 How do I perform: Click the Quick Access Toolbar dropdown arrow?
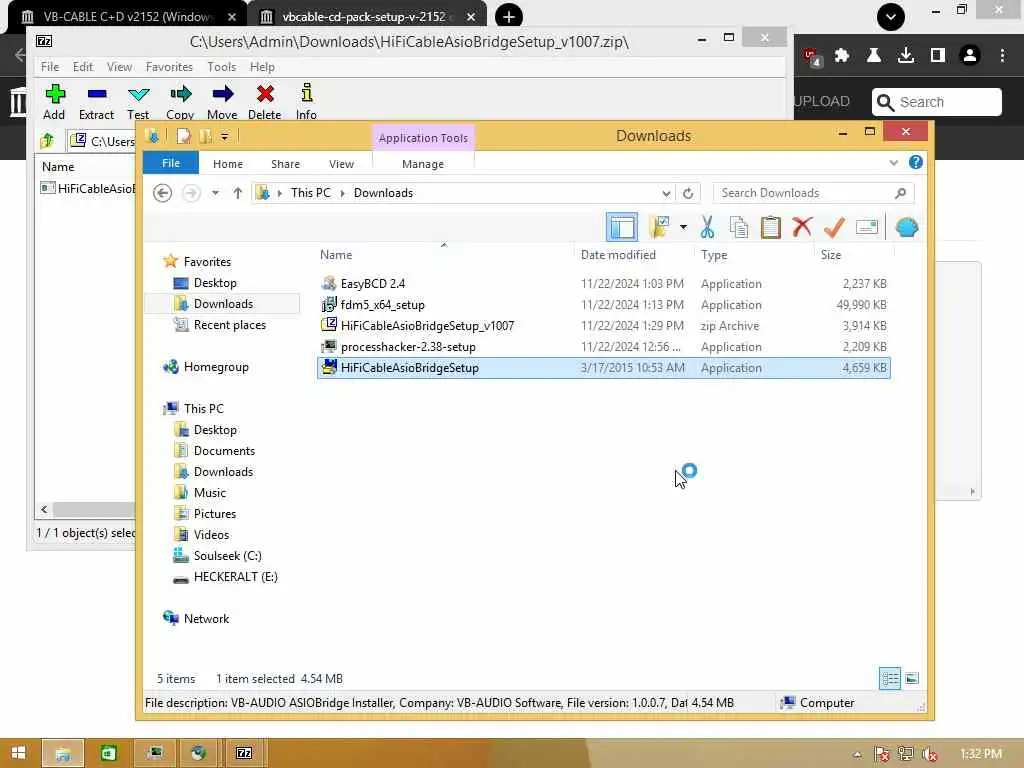tap(224, 136)
